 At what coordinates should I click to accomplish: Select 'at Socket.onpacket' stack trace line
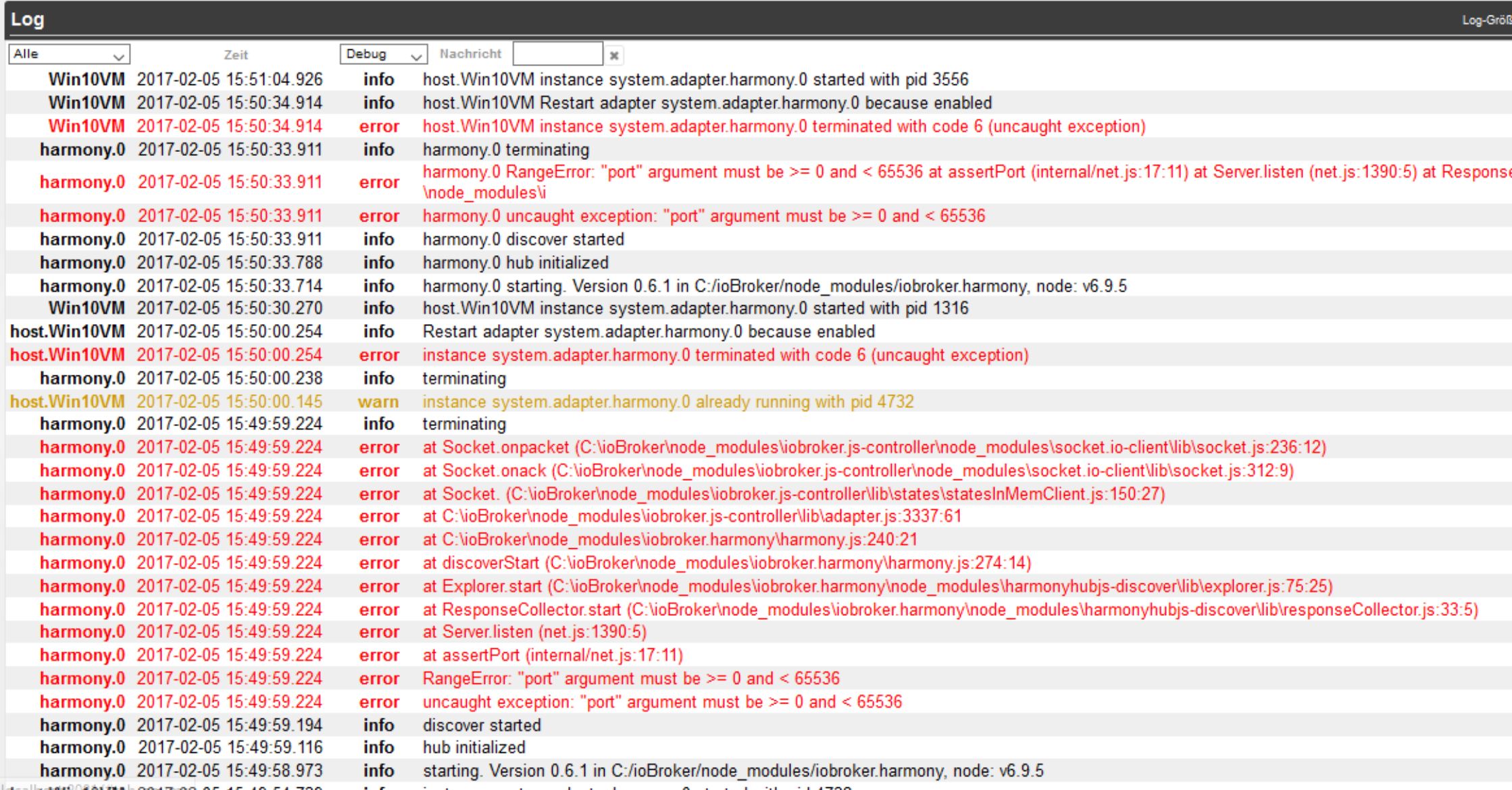coord(874,448)
